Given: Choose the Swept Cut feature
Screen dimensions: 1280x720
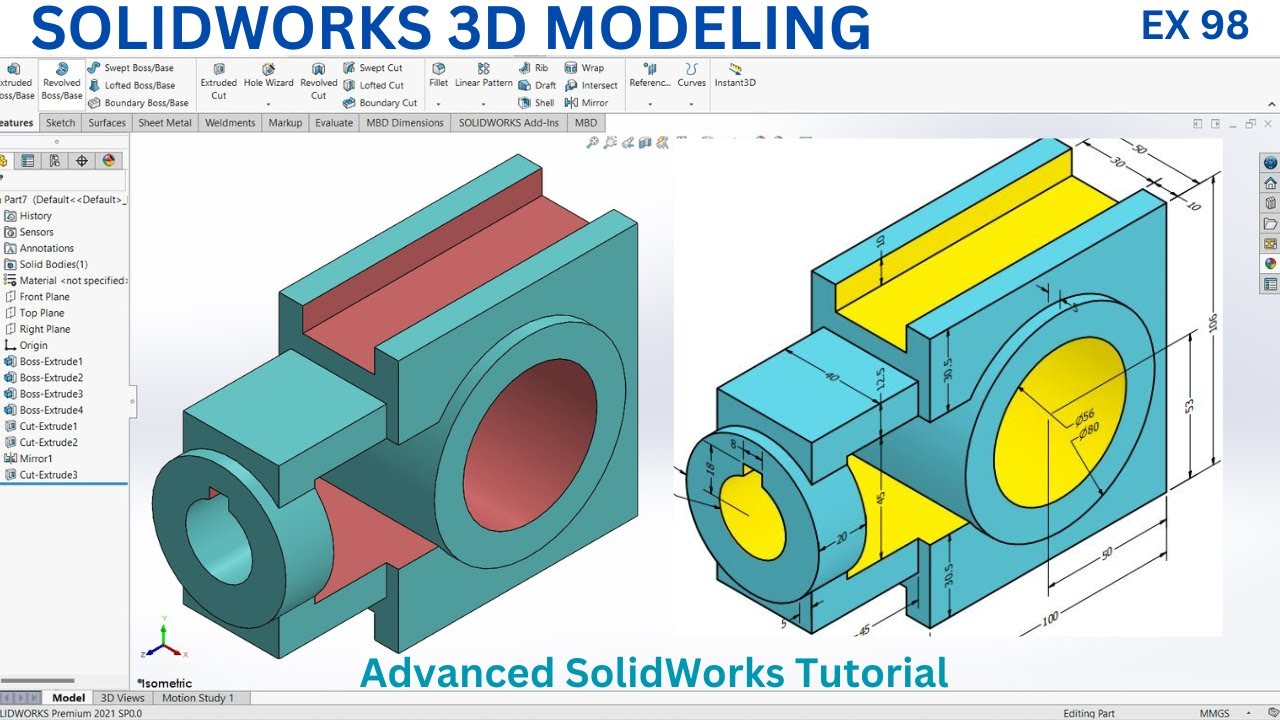Looking at the screenshot, I should [372, 68].
